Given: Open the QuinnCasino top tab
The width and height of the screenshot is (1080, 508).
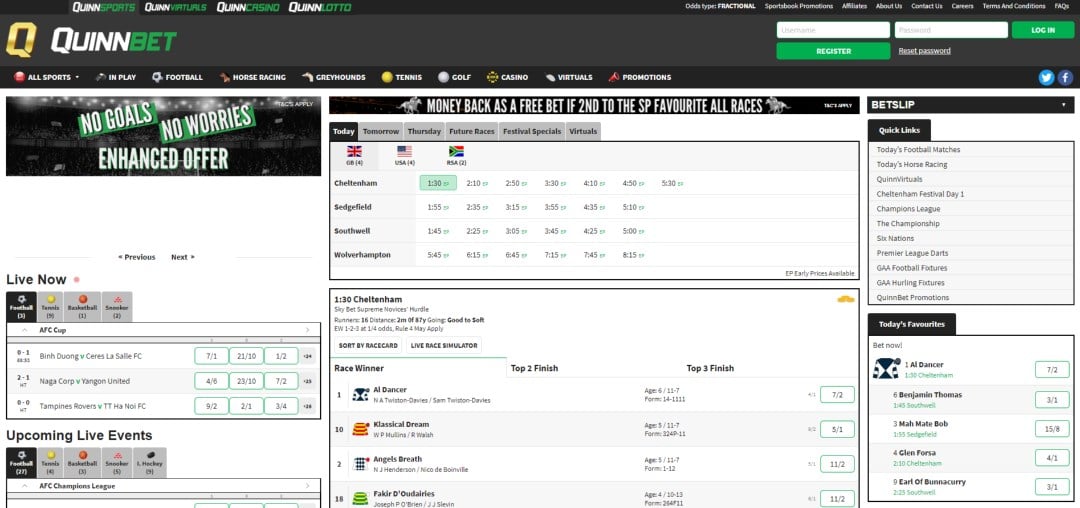Looking at the screenshot, I should [x=248, y=8].
